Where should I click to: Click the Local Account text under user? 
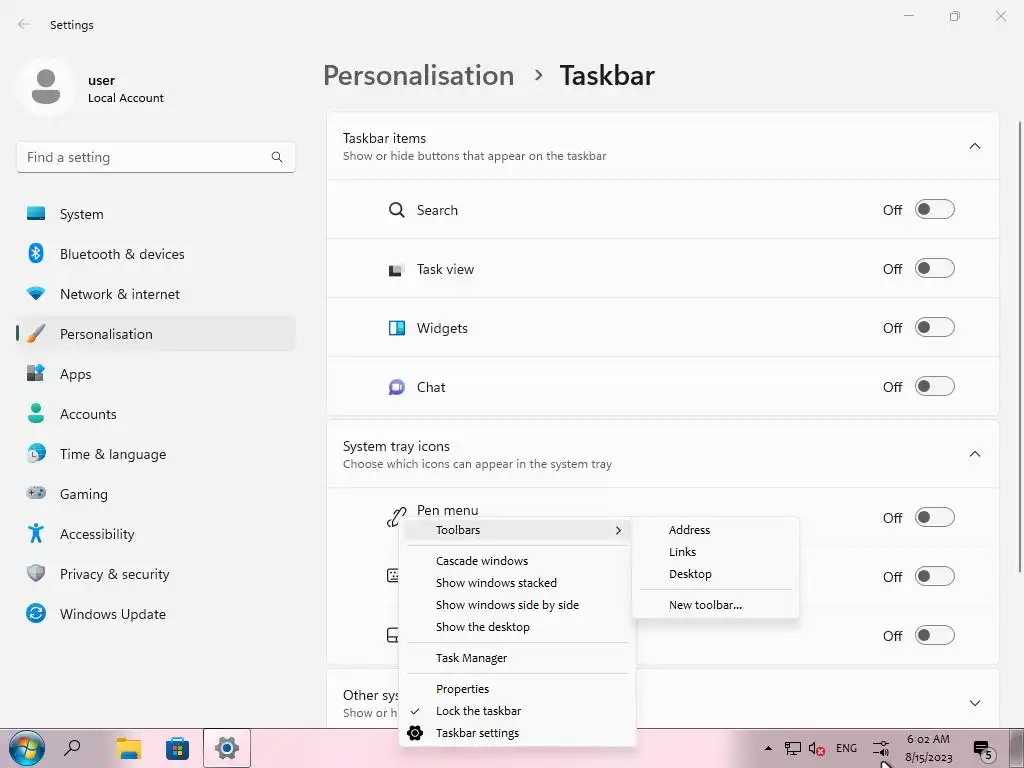(x=126, y=98)
